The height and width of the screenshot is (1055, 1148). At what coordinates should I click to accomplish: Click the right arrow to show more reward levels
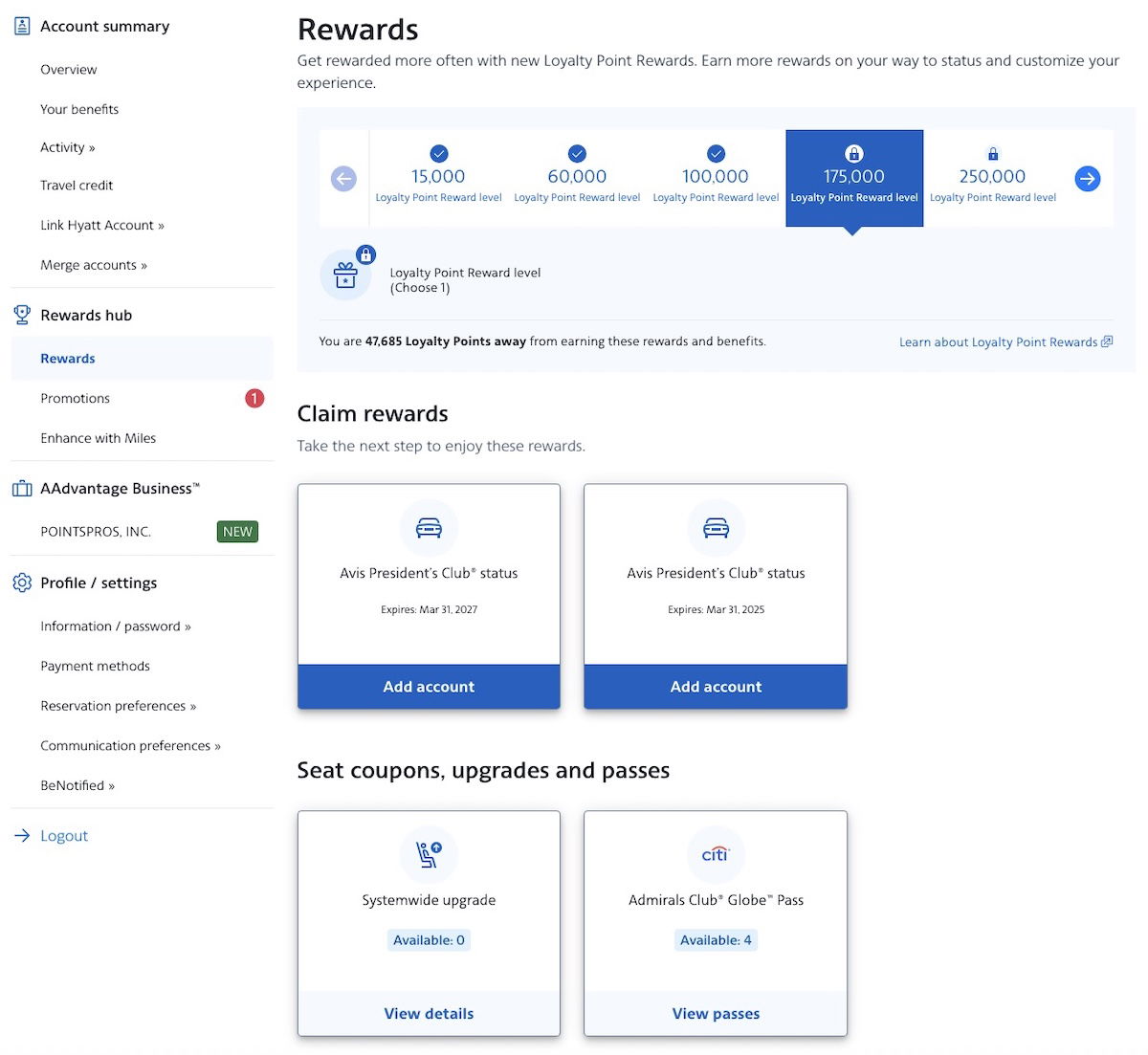(x=1087, y=179)
